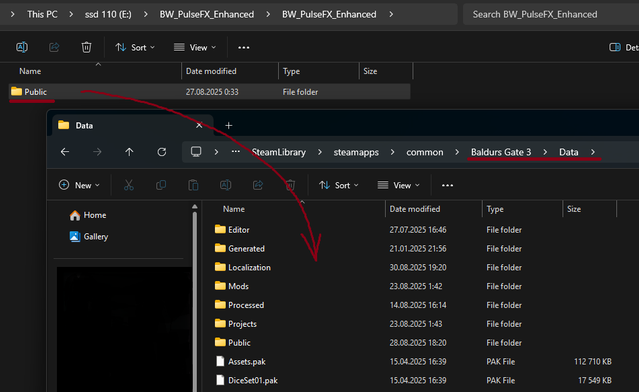Open Home in the navigation pane
Viewport: 639px width, 392px height.
tap(88, 215)
